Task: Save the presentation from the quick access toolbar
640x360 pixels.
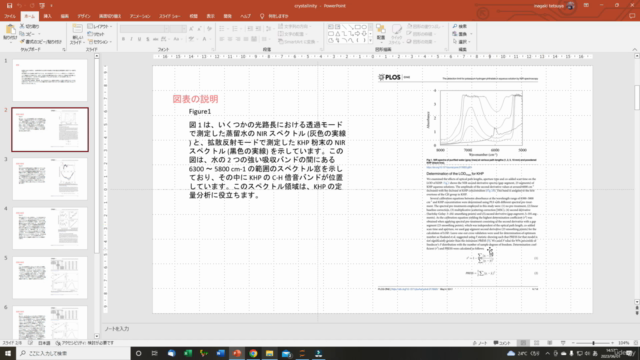Action: pyautogui.click(x=9, y=6)
